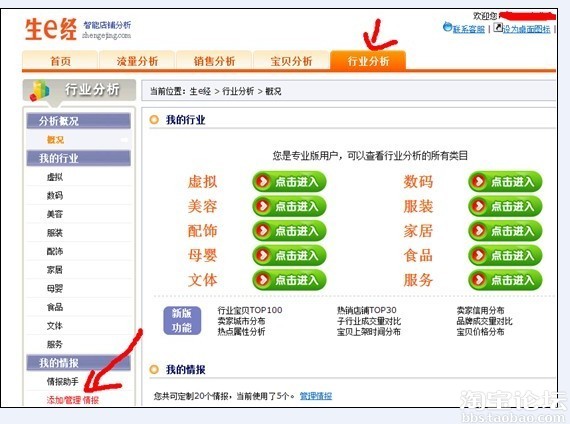The image size is (570, 424).
Task: Click the 行业分析 bar chart icon
Action: pos(39,90)
